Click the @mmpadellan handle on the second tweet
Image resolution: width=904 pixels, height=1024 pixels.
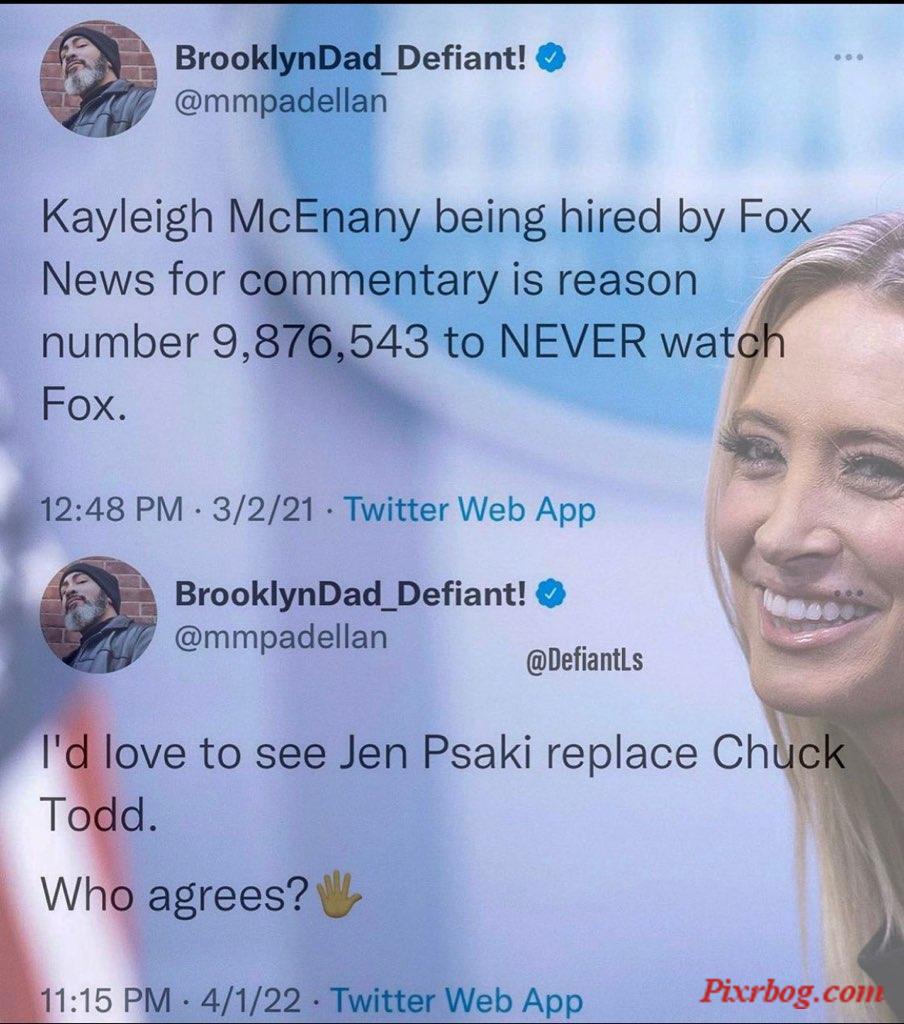(x=281, y=637)
